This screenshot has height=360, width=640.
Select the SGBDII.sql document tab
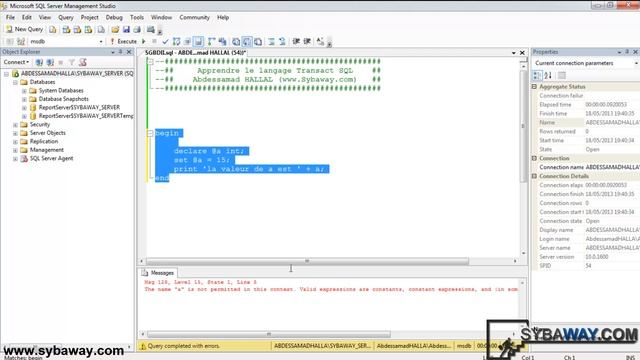pyautogui.click(x=195, y=53)
